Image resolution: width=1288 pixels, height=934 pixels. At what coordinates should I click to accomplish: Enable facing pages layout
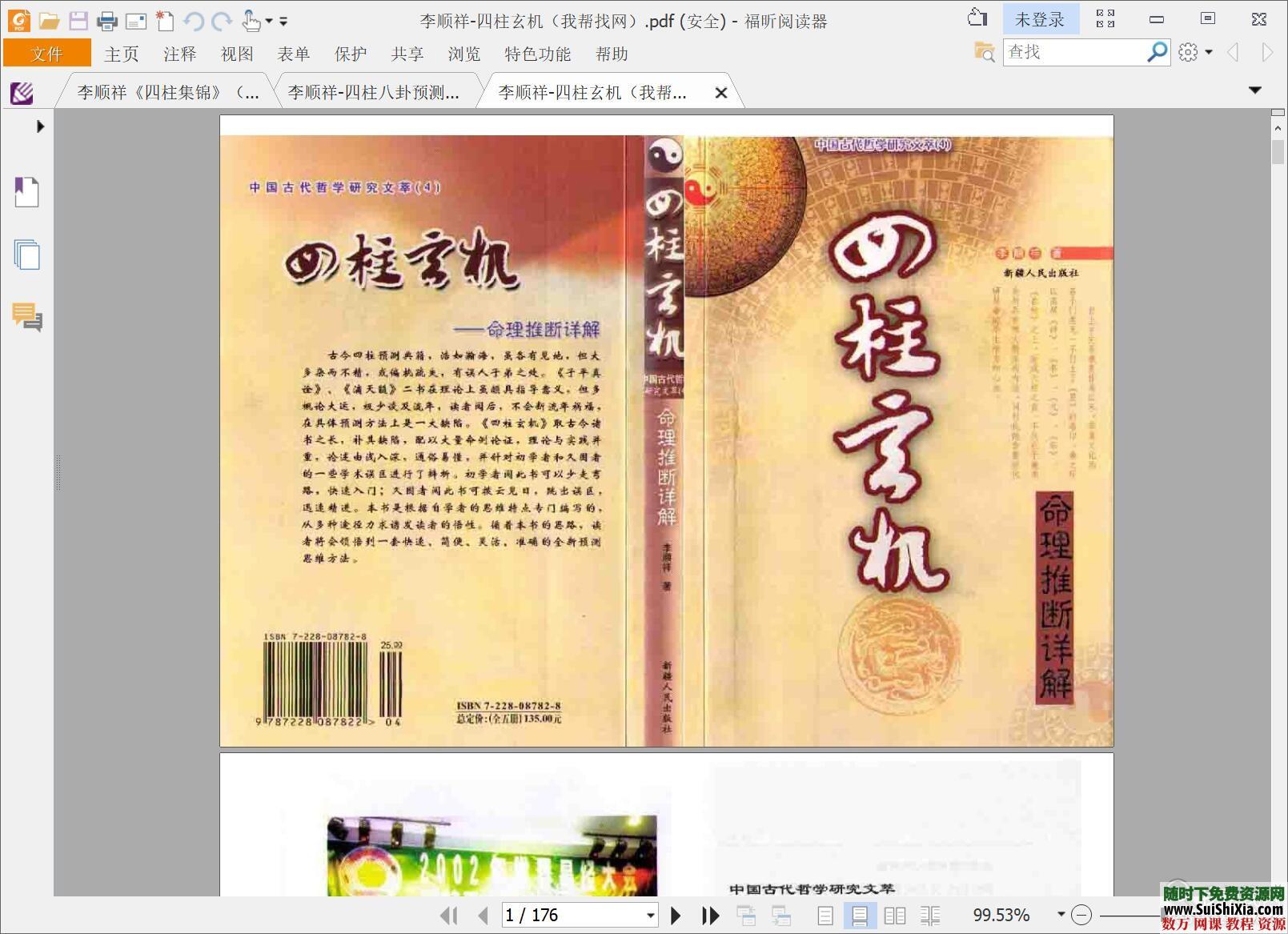(x=894, y=915)
